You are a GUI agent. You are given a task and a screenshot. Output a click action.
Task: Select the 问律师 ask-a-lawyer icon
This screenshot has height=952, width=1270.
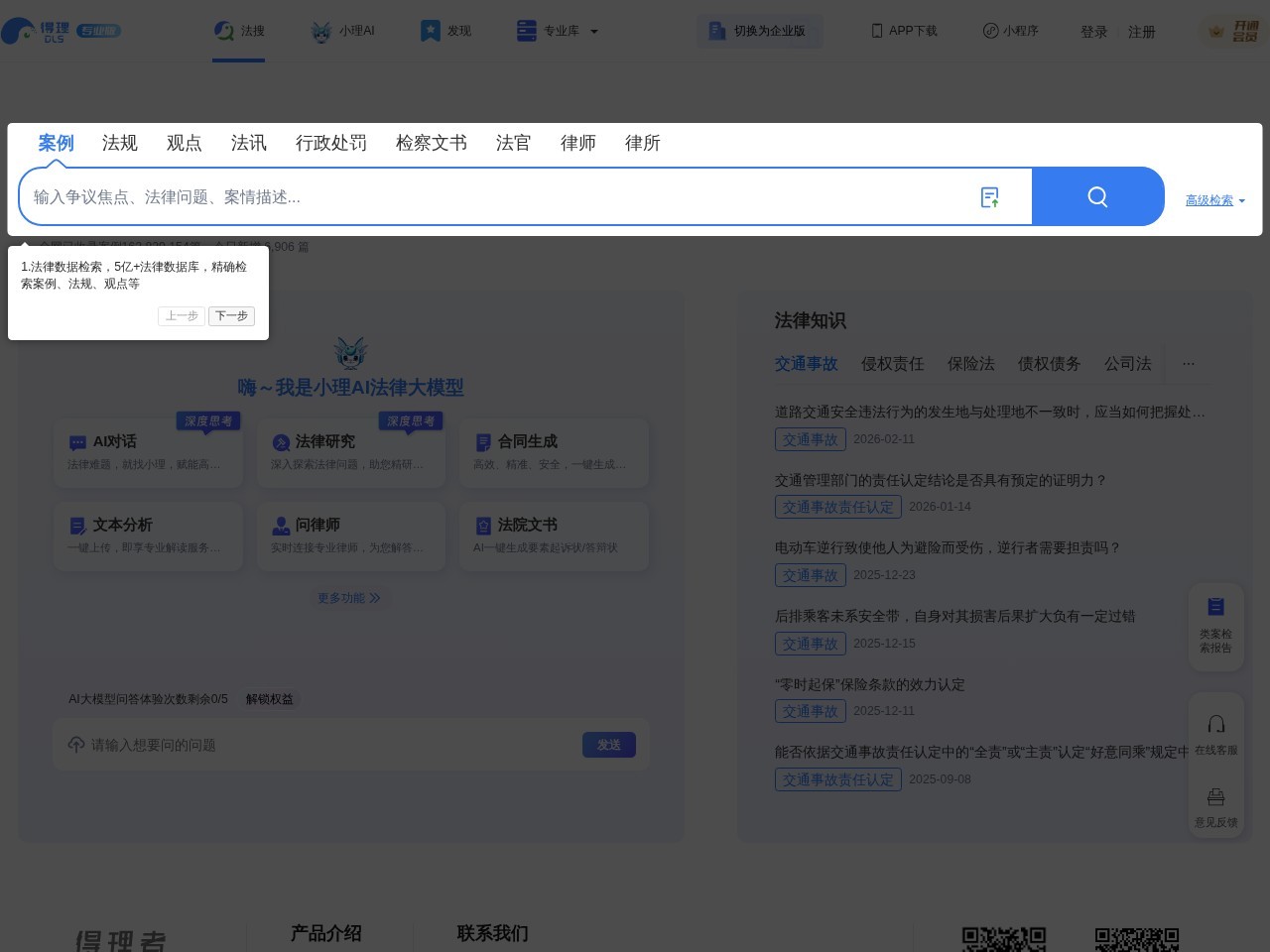click(281, 526)
